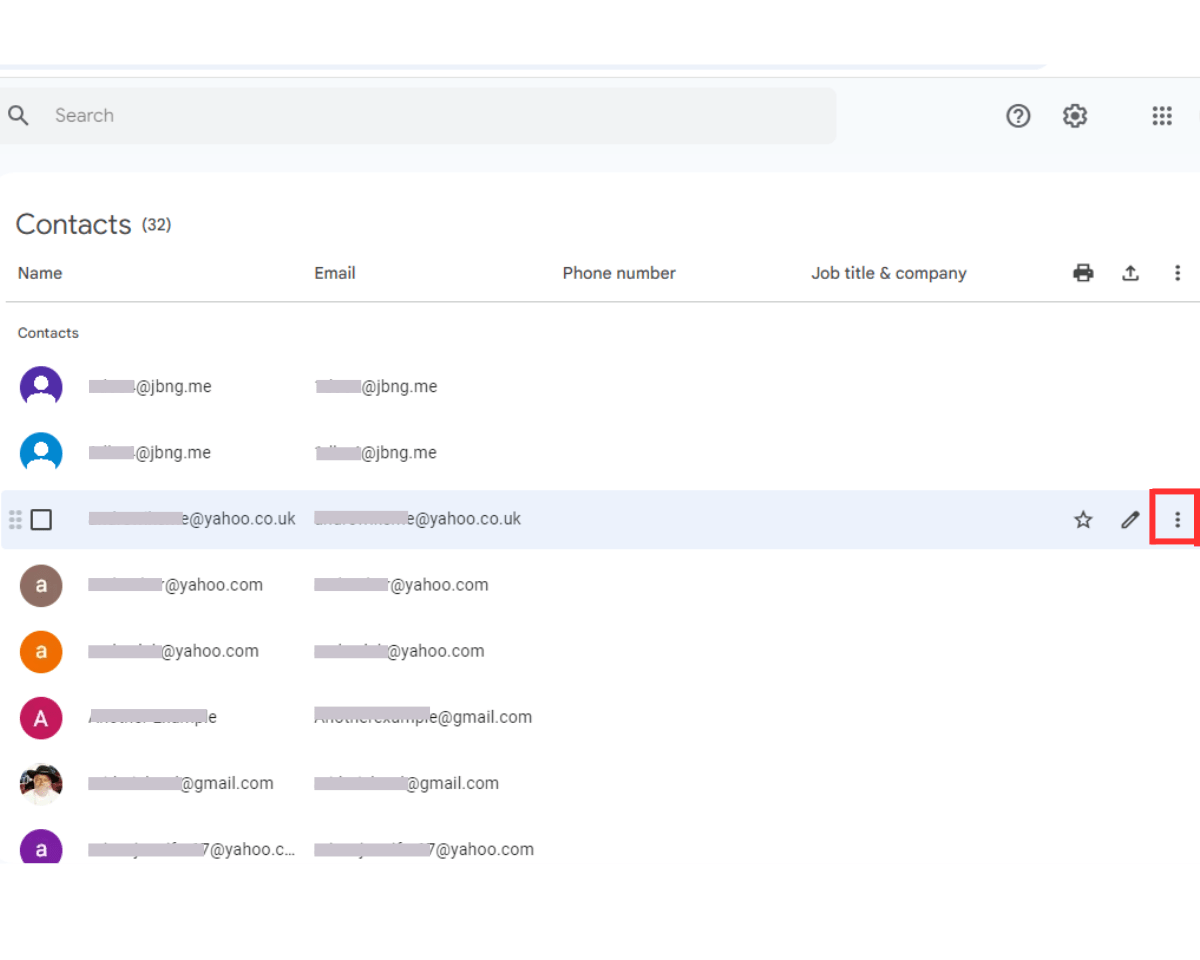Click the Job title & company header
This screenshot has width=1200, height=960.
click(x=889, y=273)
